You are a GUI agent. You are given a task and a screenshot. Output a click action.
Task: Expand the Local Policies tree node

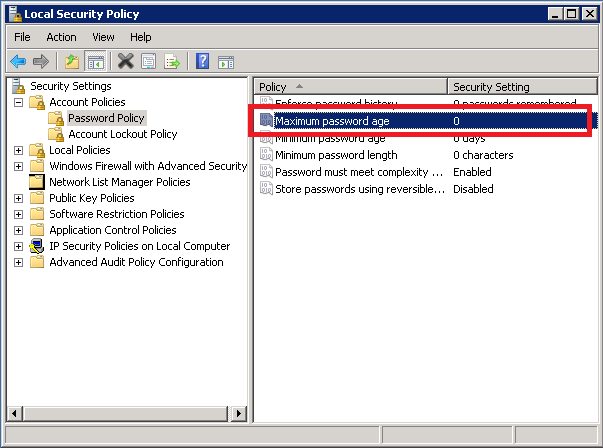pos(18,150)
